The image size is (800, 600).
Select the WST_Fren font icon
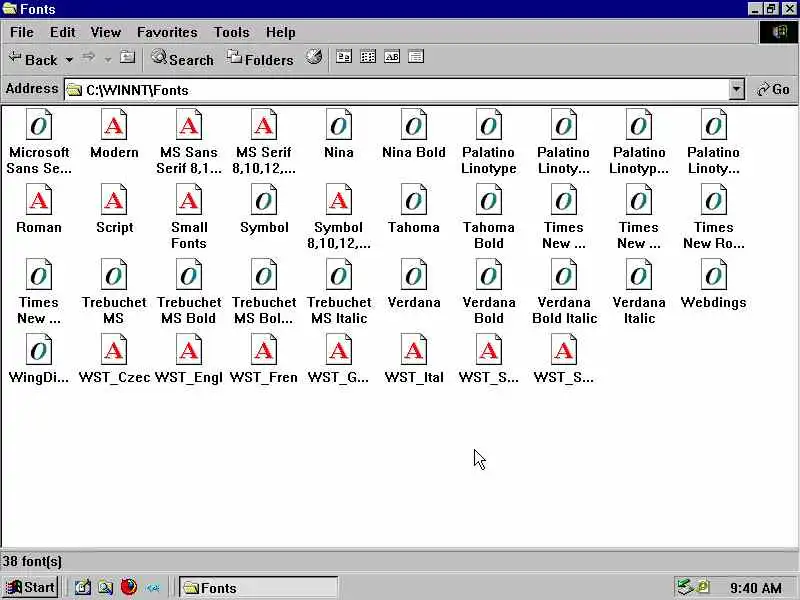pyautogui.click(x=264, y=349)
